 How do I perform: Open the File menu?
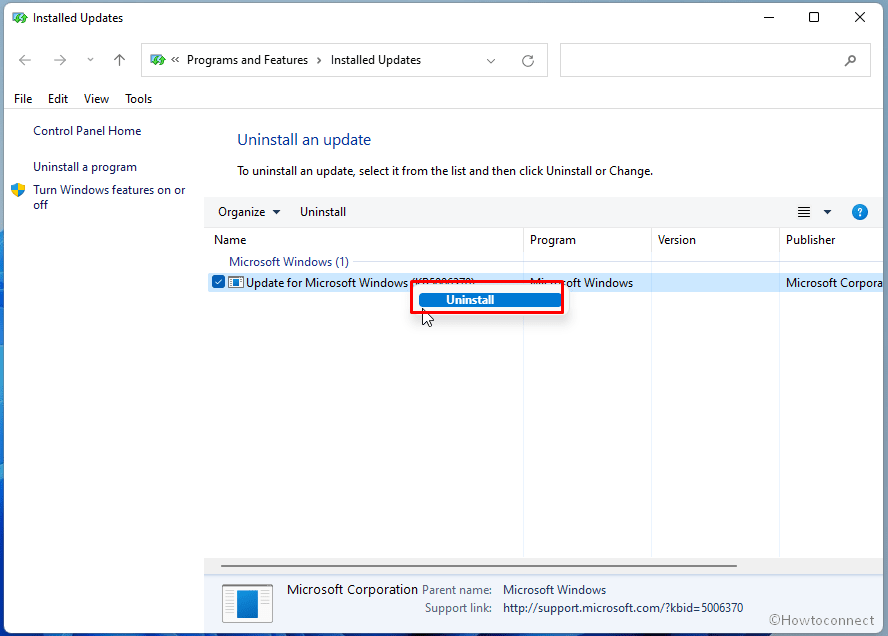click(x=23, y=99)
